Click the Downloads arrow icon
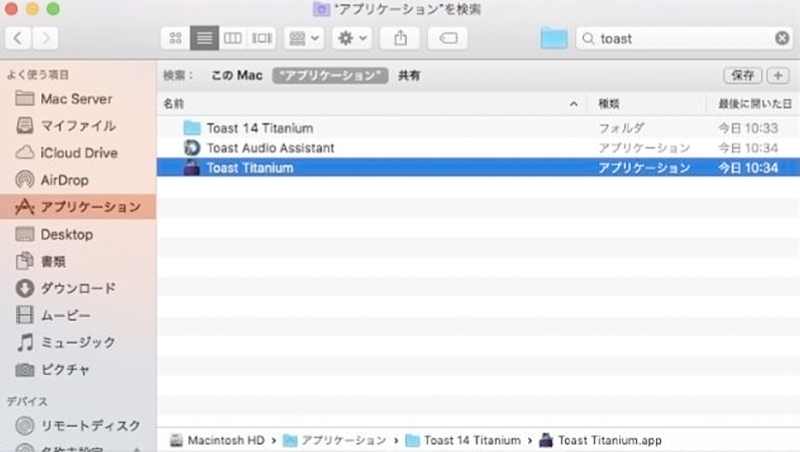 coord(24,288)
